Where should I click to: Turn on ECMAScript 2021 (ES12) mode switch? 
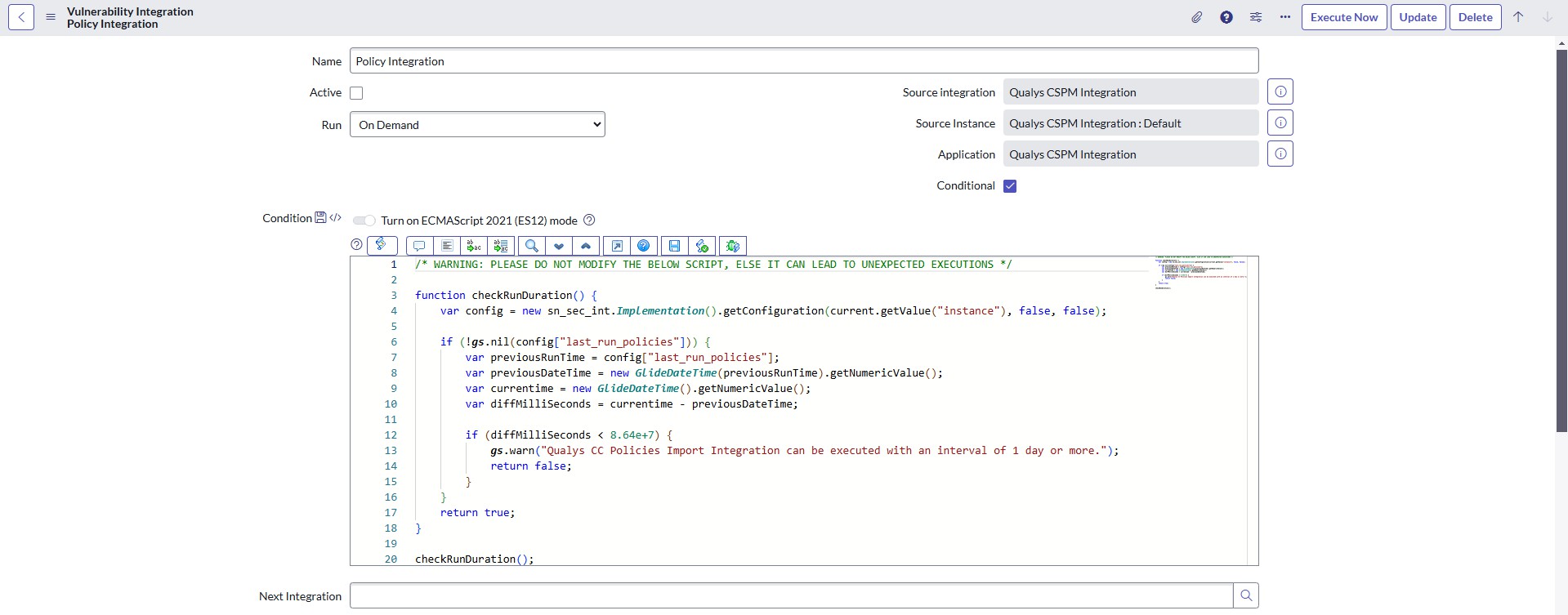[364, 221]
